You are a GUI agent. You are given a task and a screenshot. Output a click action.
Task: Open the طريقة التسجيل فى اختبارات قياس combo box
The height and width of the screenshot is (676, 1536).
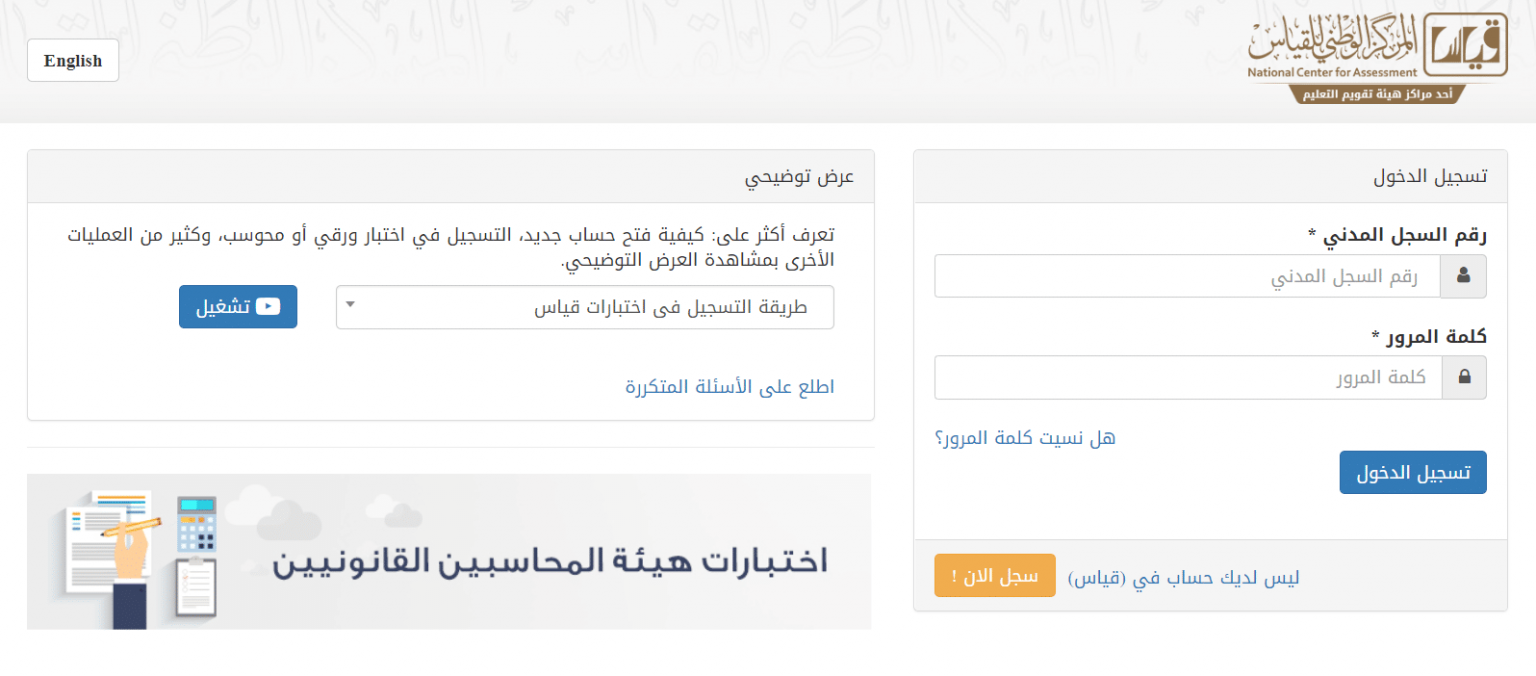pos(585,307)
